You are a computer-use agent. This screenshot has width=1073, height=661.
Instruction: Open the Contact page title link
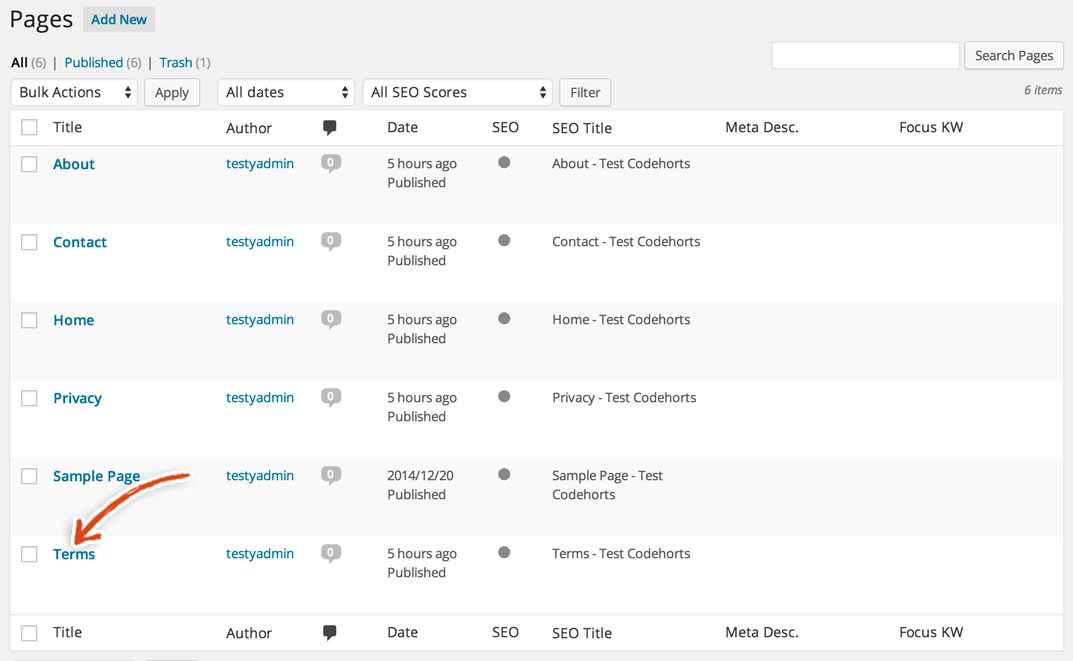click(x=80, y=242)
